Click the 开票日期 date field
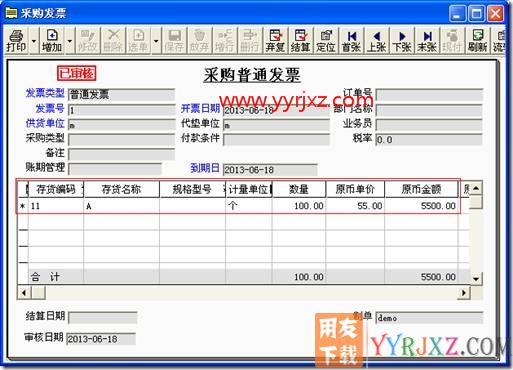The height and width of the screenshot is (370, 513). (276, 110)
